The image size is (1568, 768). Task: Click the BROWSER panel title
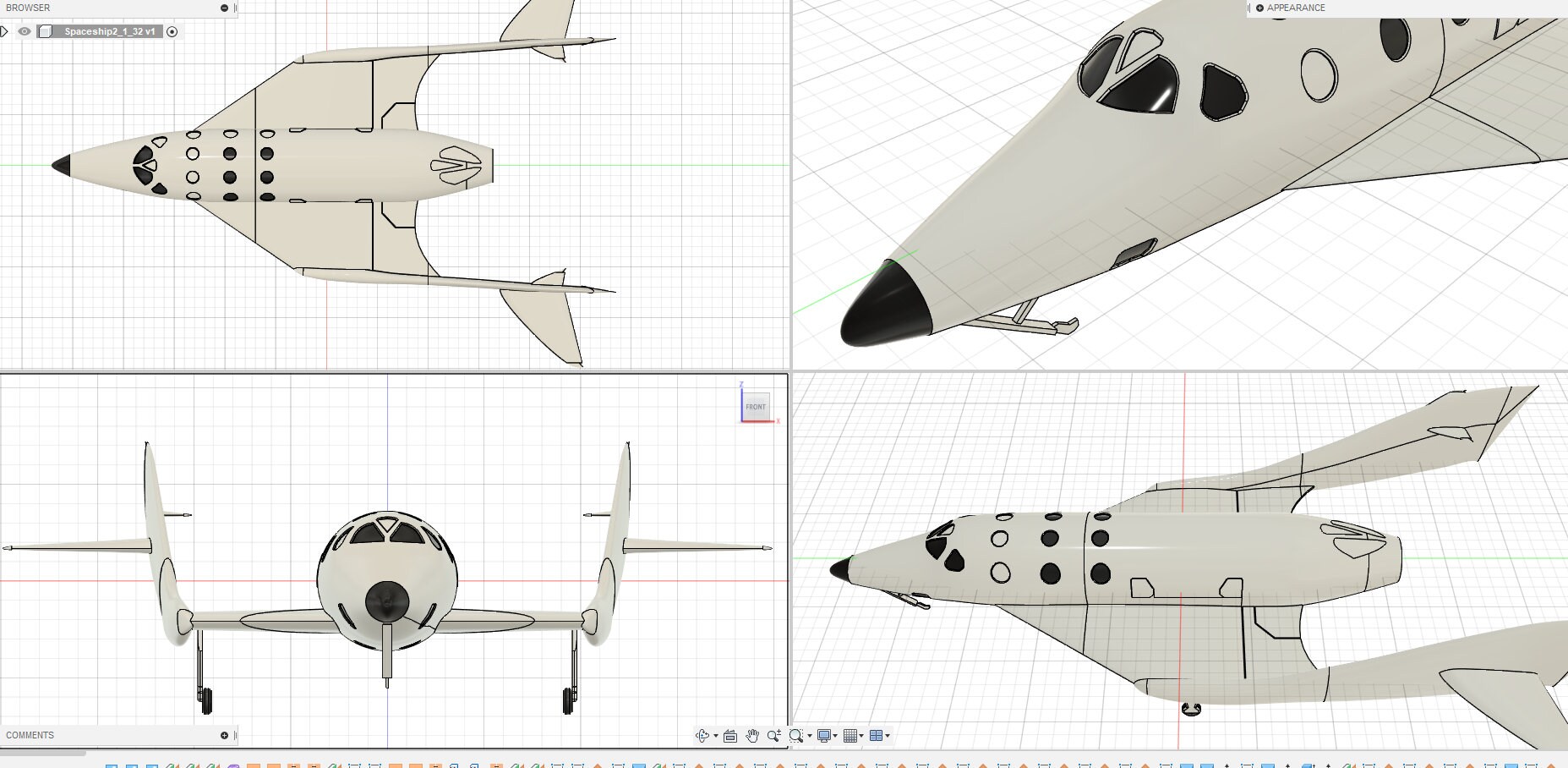(28, 8)
